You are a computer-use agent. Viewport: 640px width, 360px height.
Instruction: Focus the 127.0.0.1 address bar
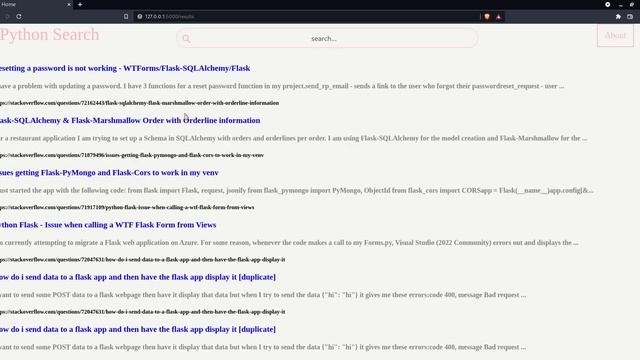[x=306, y=17]
